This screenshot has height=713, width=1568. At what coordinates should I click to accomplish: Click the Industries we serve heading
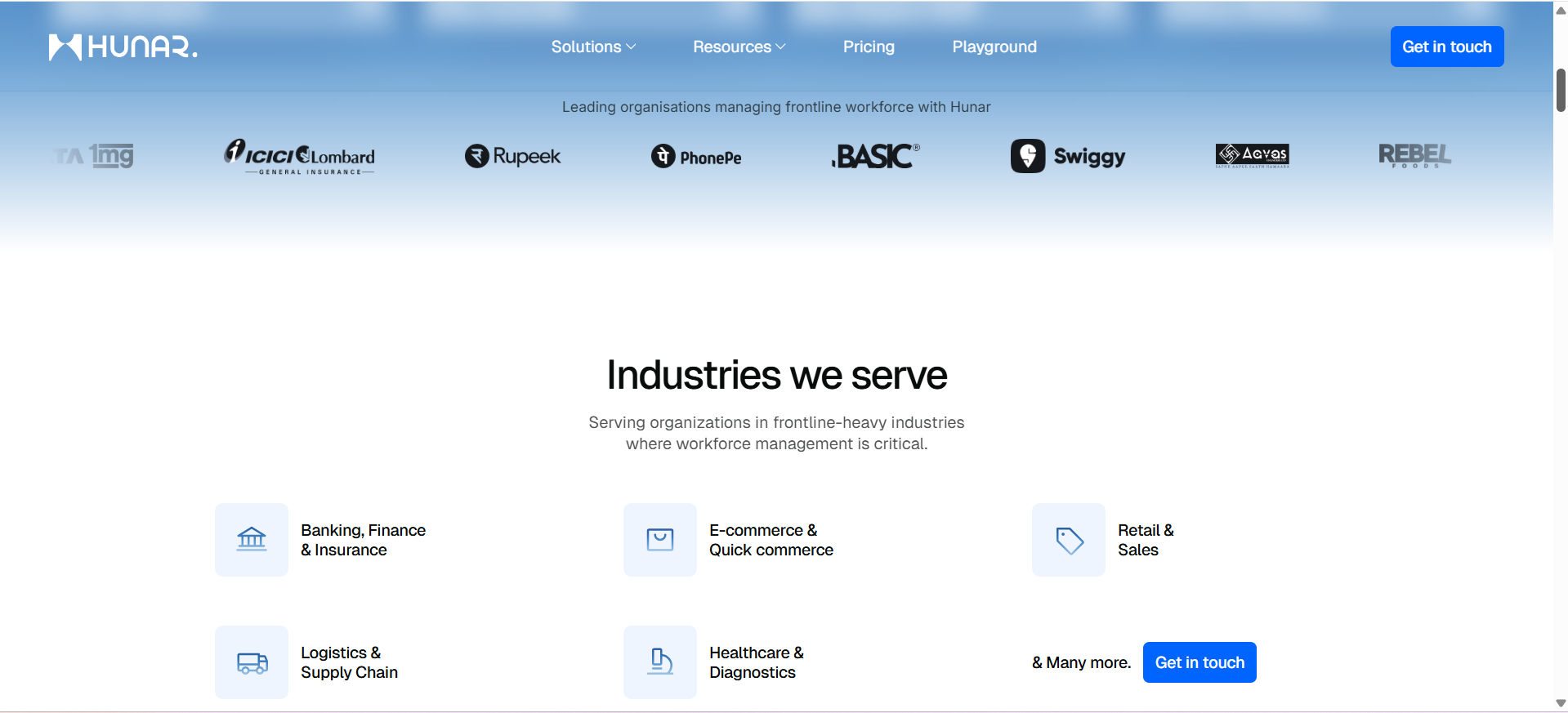pyautogui.click(x=777, y=376)
